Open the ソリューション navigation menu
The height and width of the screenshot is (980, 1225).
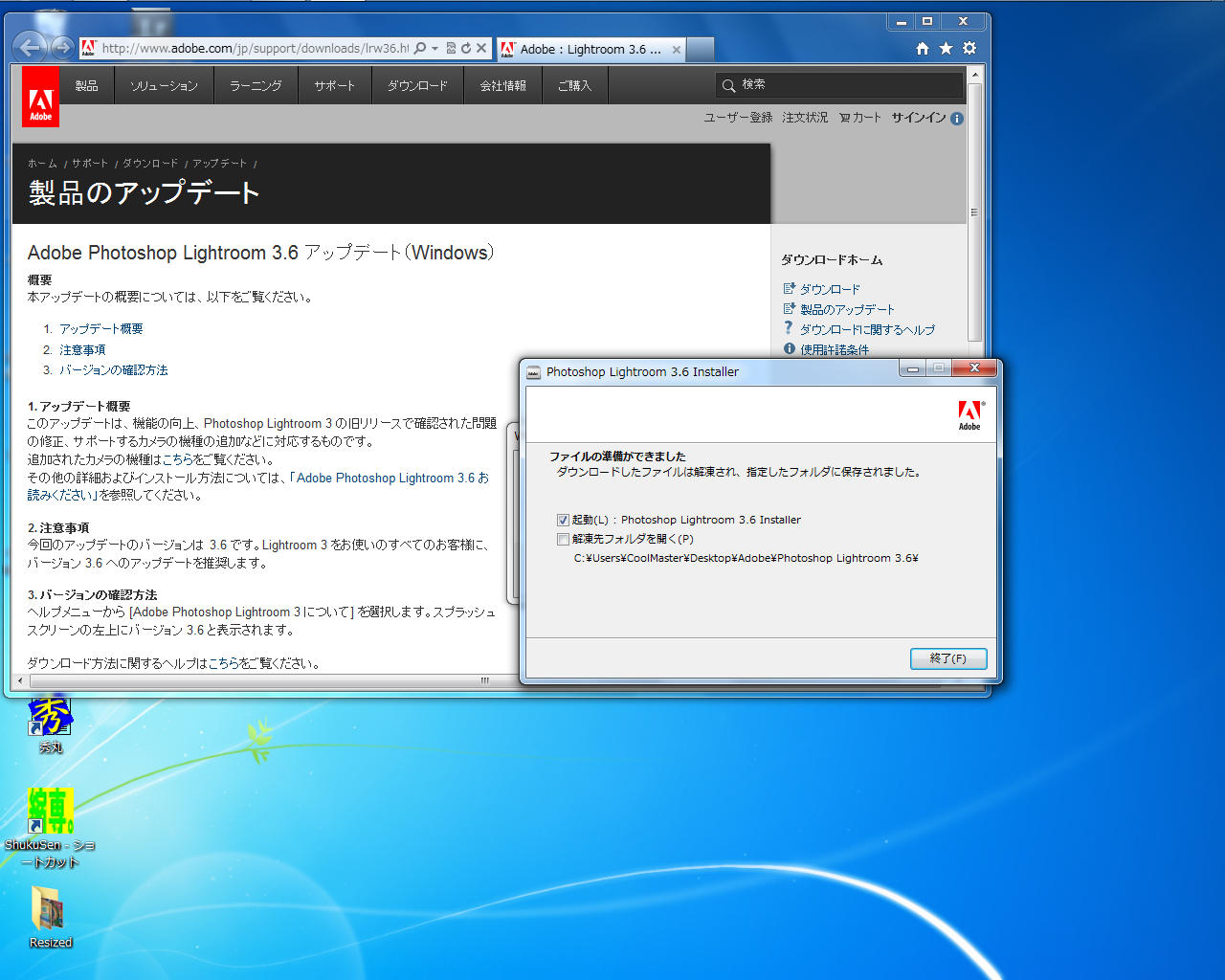[164, 85]
